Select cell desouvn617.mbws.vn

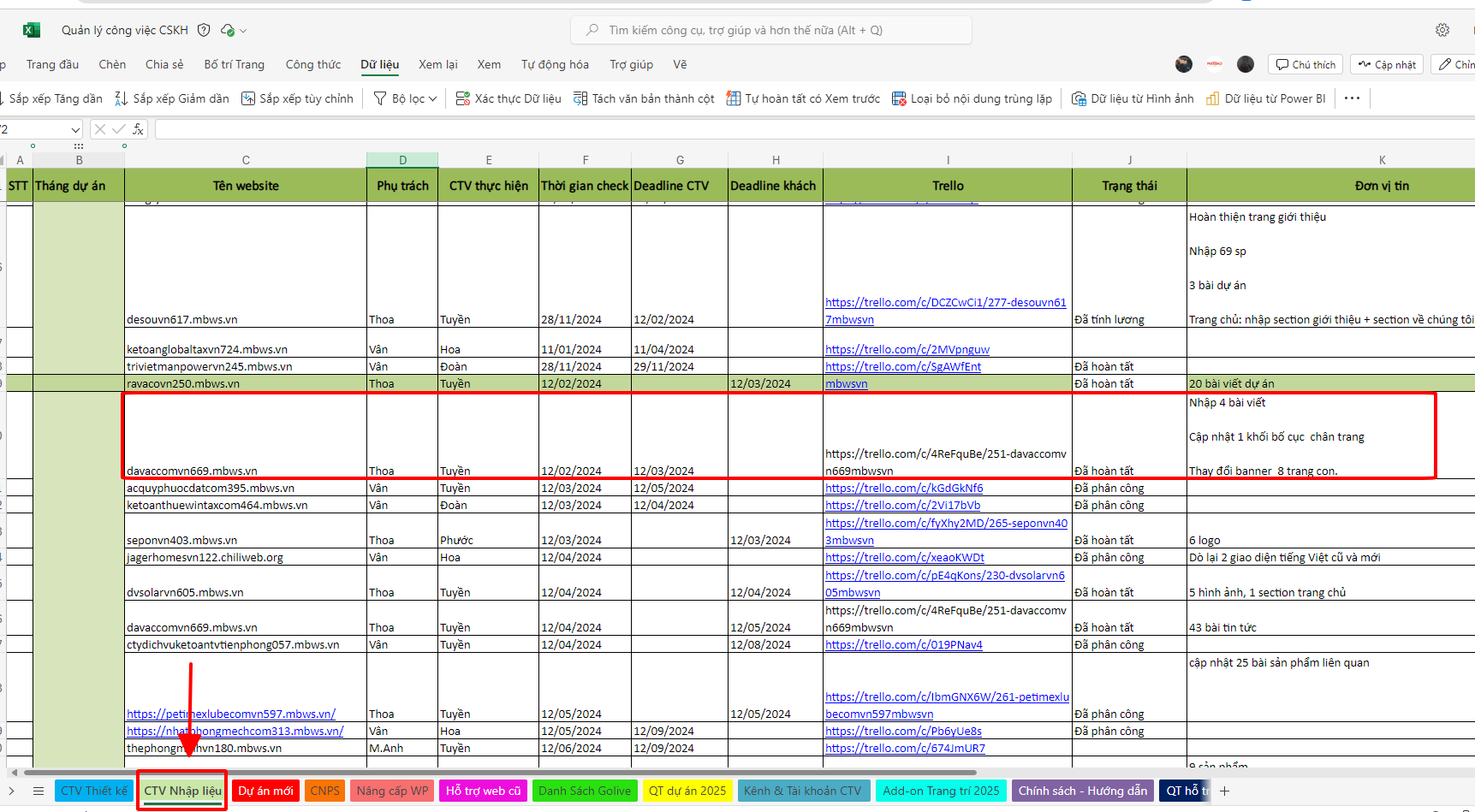(x=246, y=266)
